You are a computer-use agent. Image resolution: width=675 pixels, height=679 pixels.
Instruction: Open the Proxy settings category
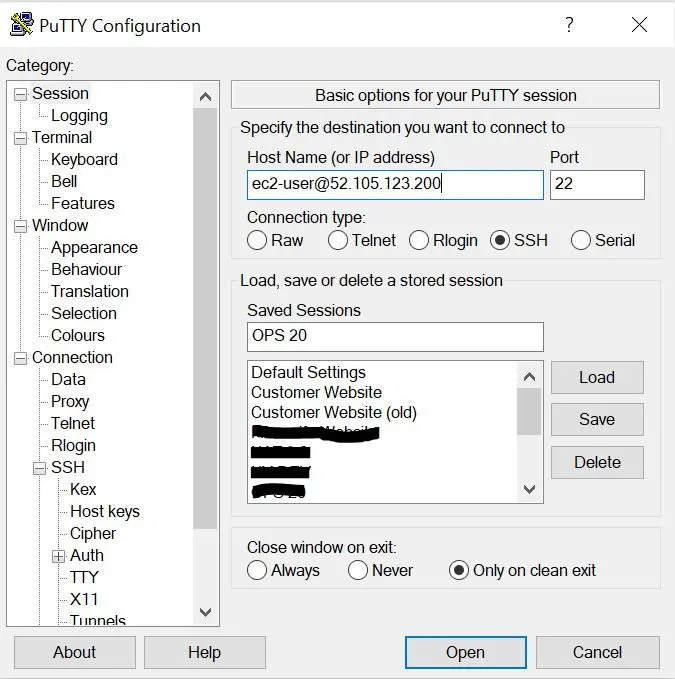point(70,401)
